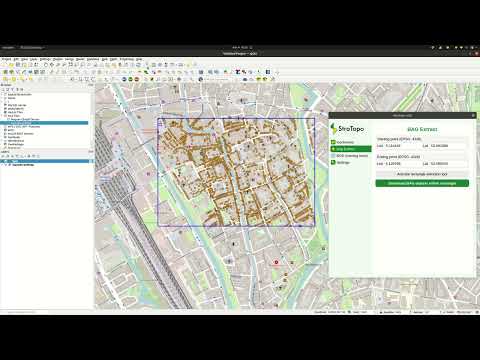Click the Coordinate field in status bar
480x360 pixels.
coord(337,312)
